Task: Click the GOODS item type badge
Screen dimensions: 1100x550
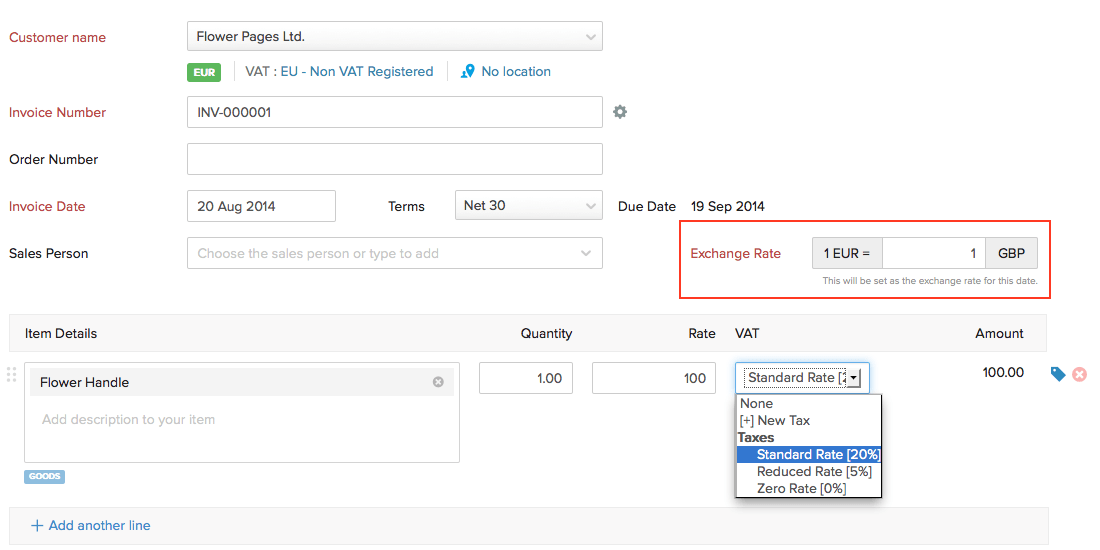Action: (44, 477)
